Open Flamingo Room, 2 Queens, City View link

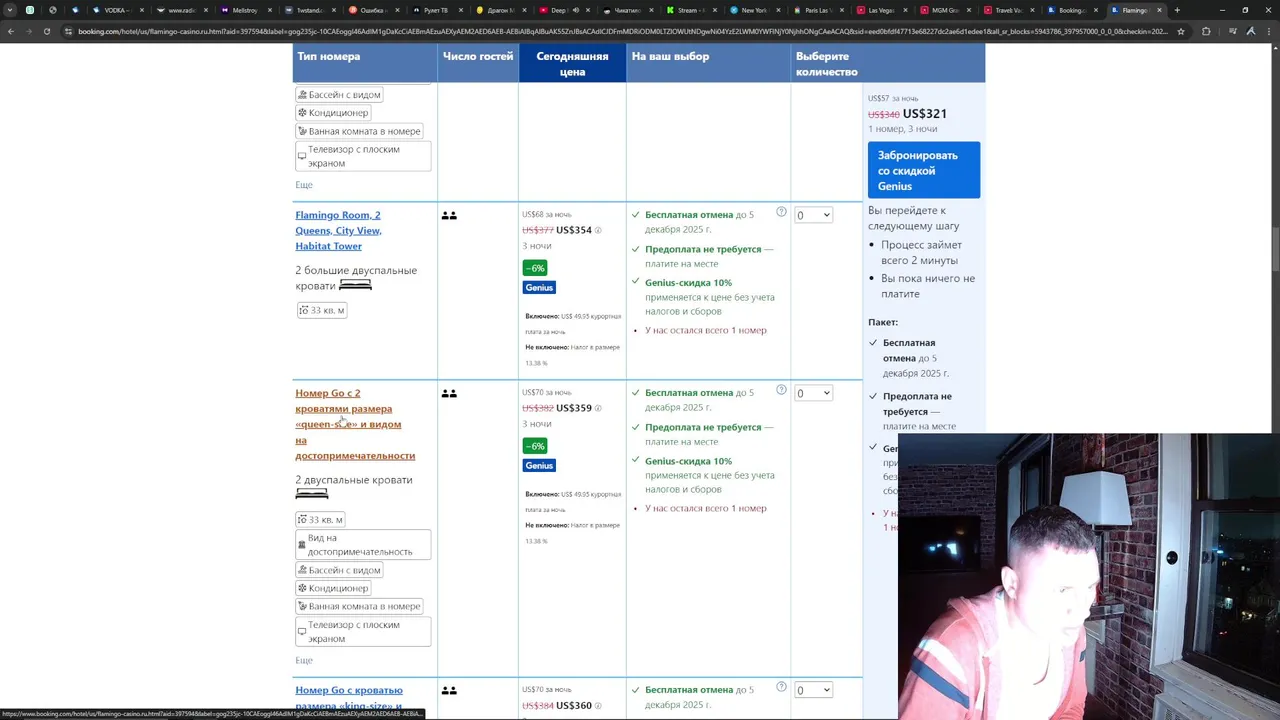[338, 230]
